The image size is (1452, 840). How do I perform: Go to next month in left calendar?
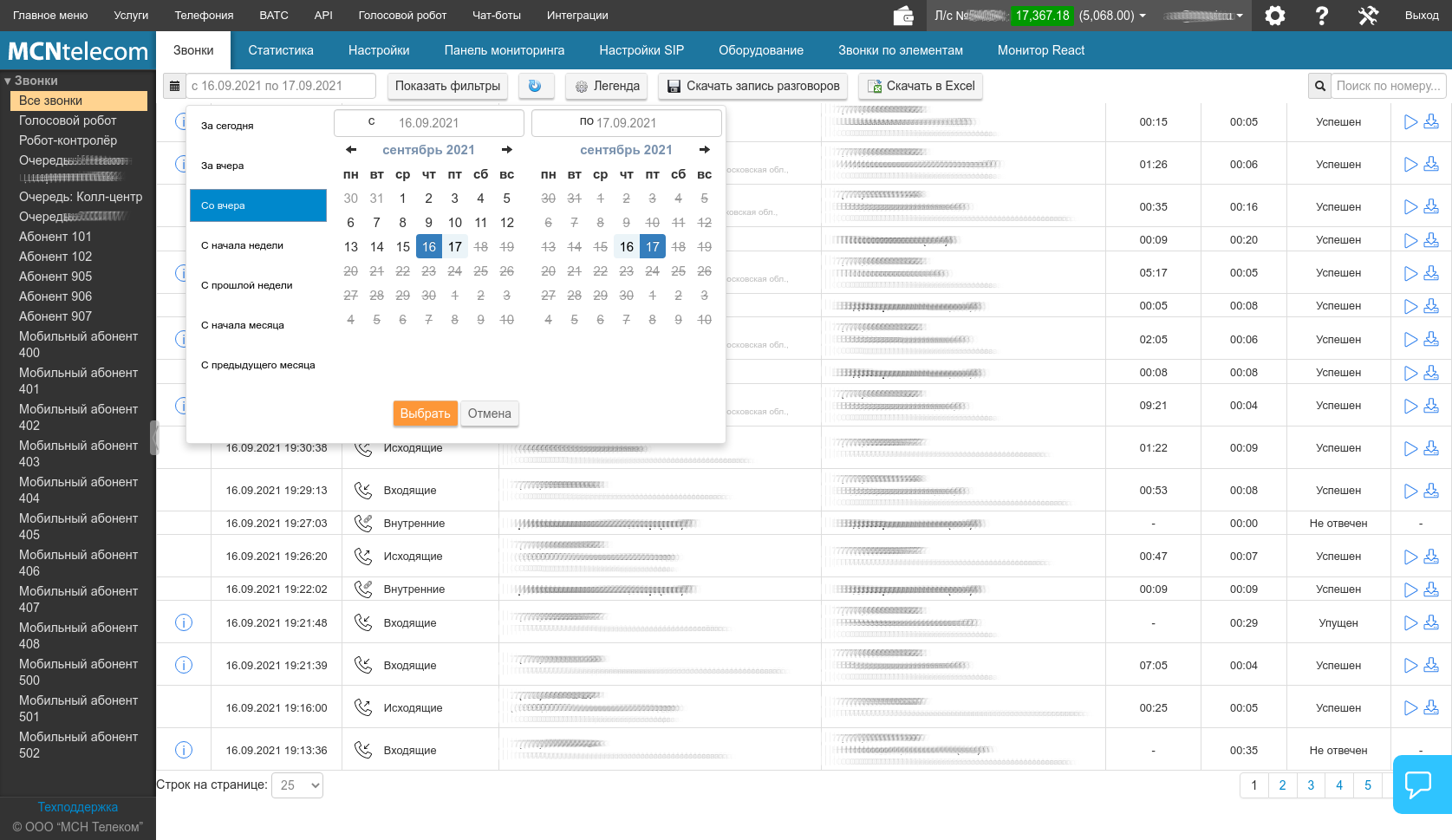pos(507,150)
